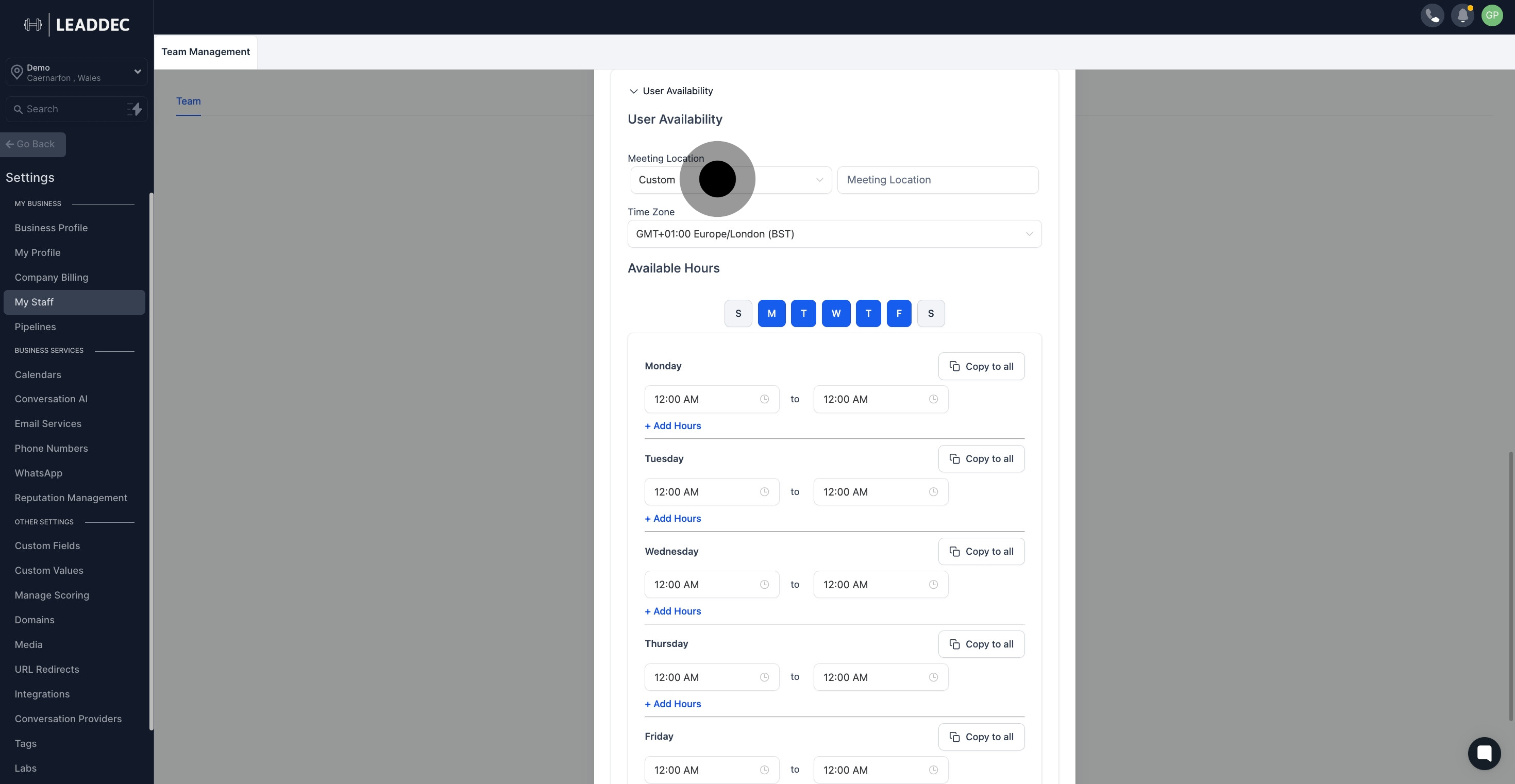
Task: Click the LEADDEC logo
Action: click(x=77, y=25)
